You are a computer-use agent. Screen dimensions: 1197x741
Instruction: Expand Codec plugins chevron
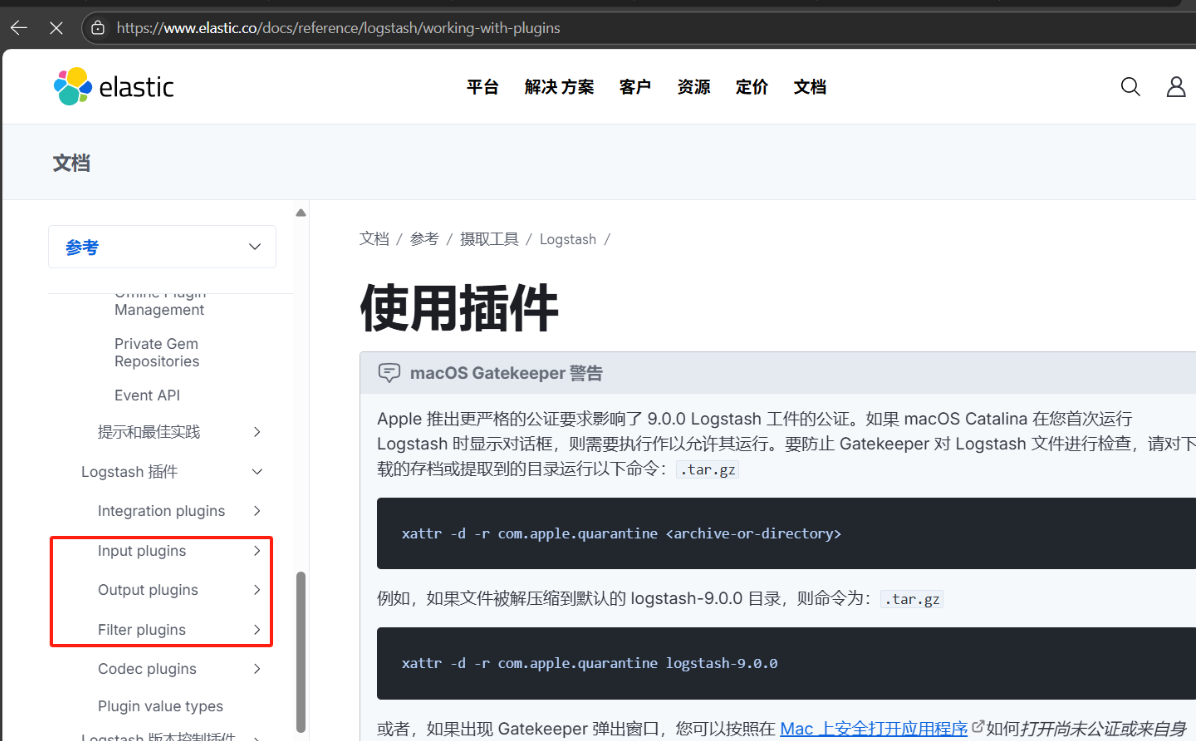click(257, 669)
